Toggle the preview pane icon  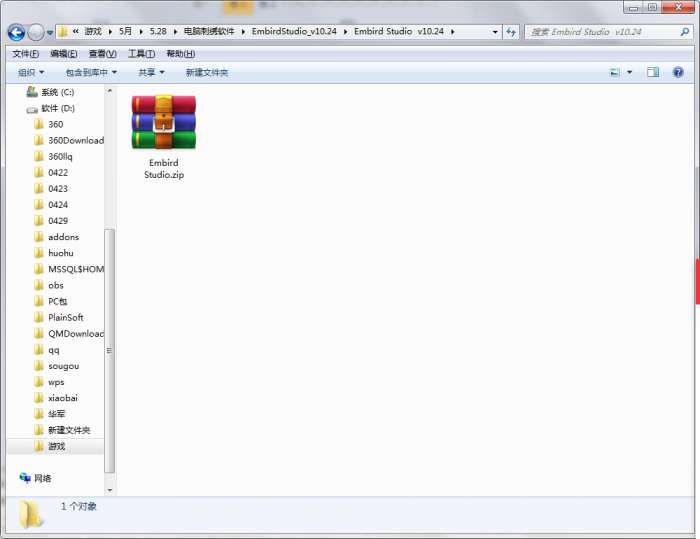pyautogui.click(x=653, y=72)
